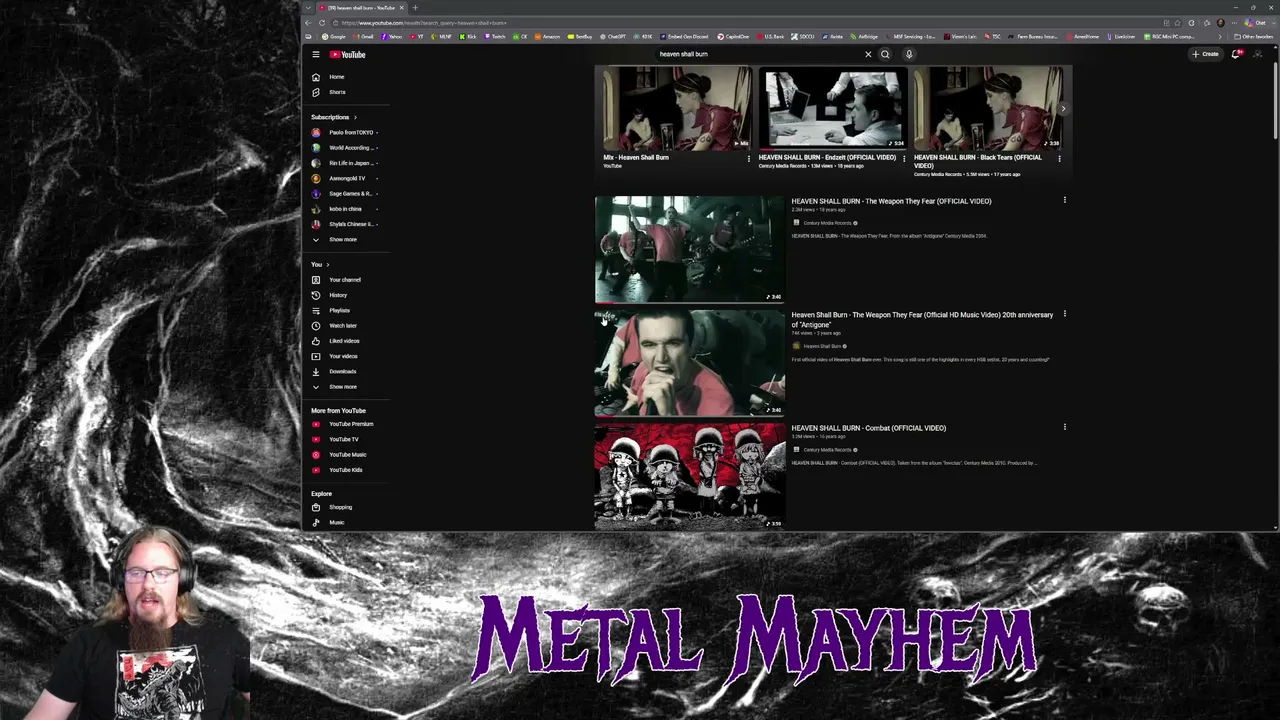Start voice search with the microphone

click(909, 54)
